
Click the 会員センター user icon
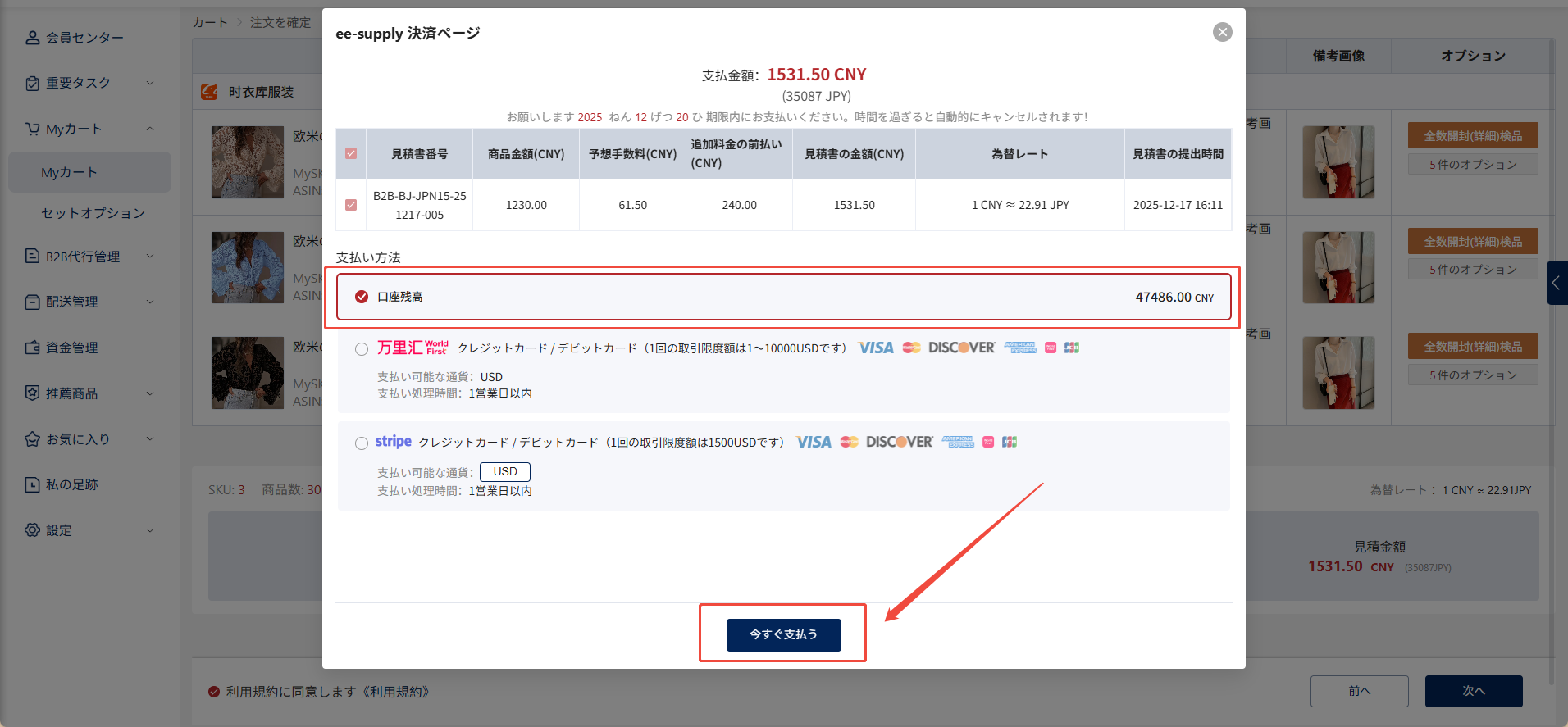click(x=33, y=38)
